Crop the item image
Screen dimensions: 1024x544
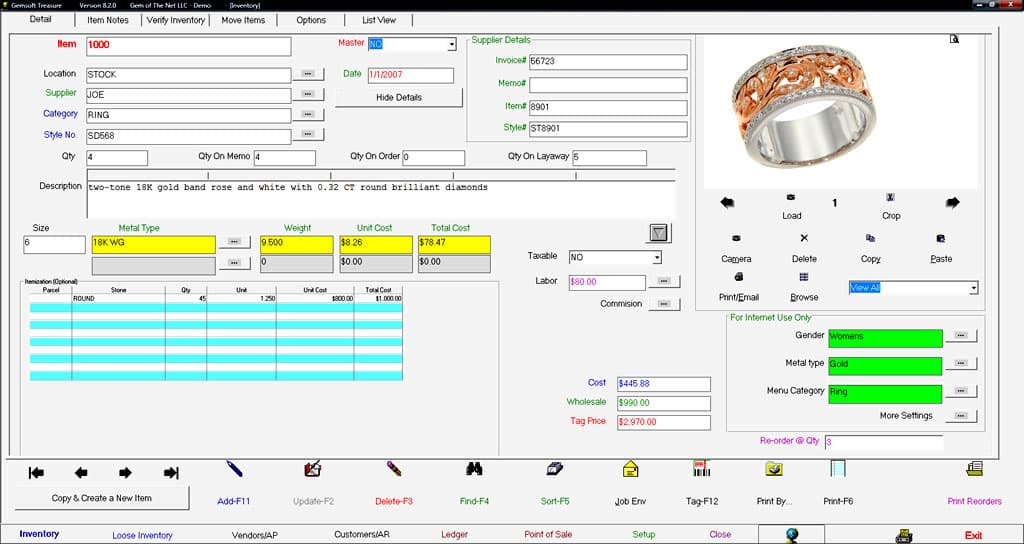click(890, 197)
